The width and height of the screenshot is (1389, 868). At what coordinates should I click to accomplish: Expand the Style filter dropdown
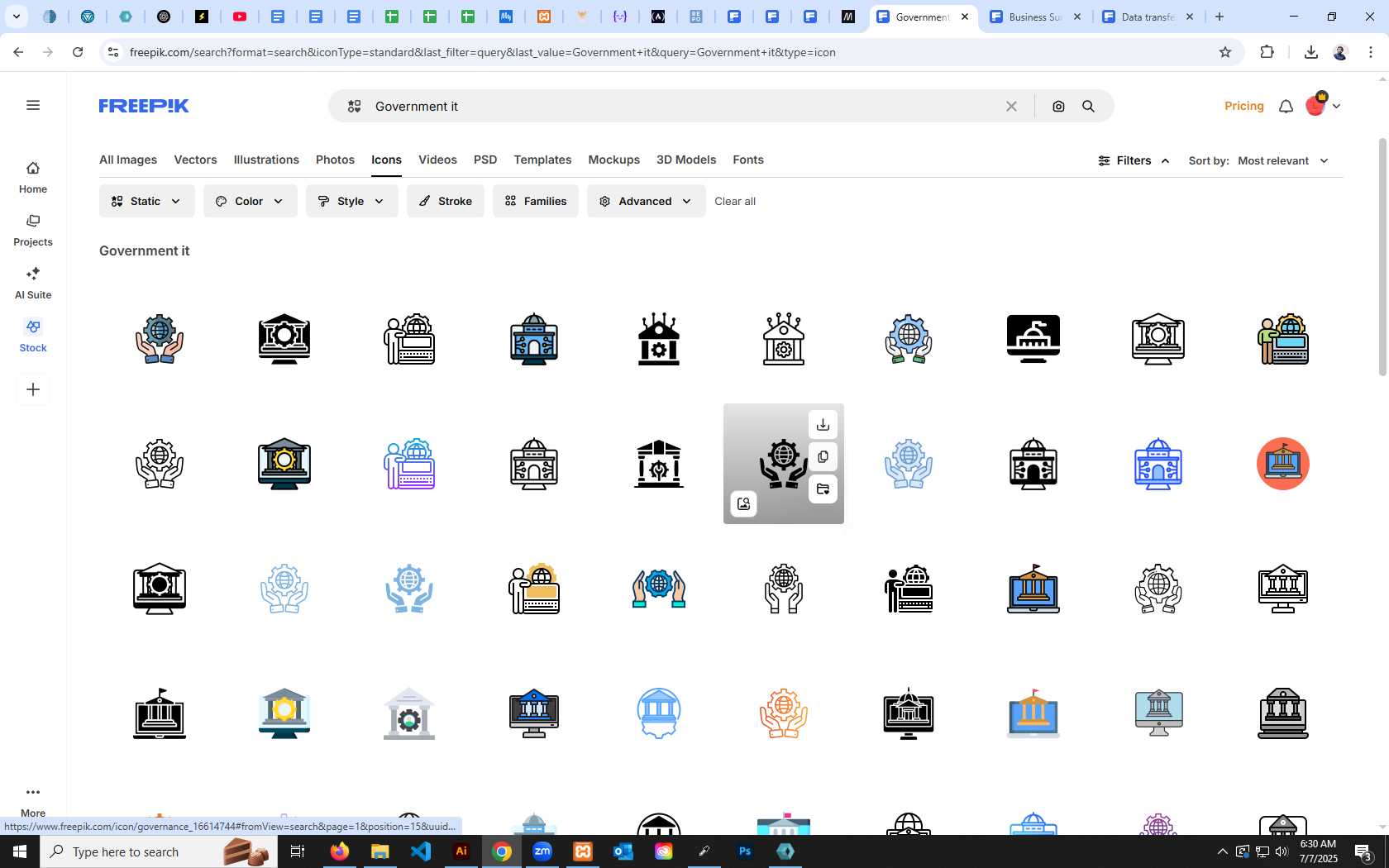[352, 201]
